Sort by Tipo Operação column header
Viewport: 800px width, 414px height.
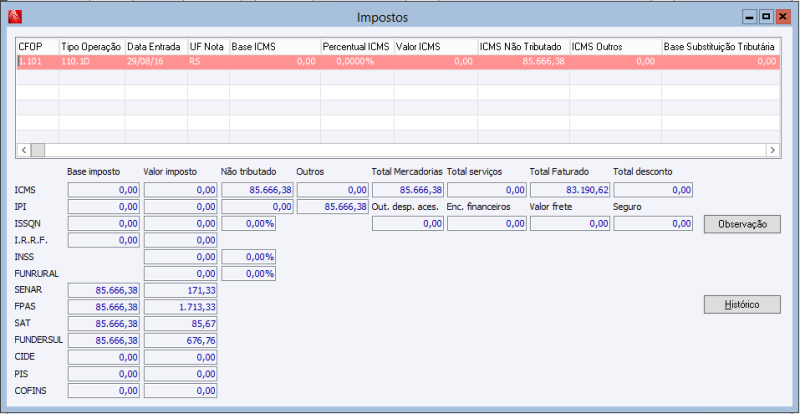click(92, 46)
